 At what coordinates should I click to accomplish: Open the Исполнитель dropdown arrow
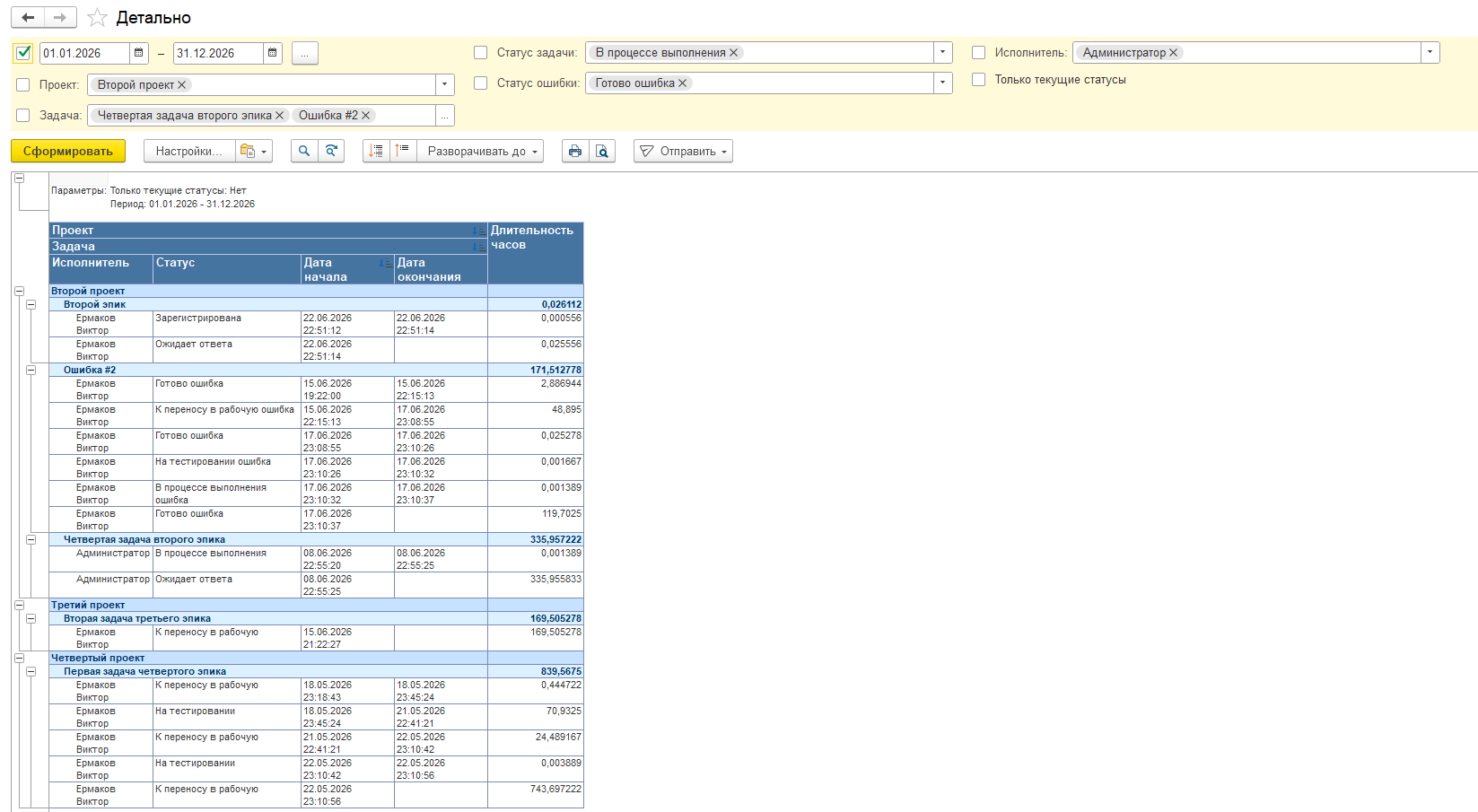point(1430,52)
